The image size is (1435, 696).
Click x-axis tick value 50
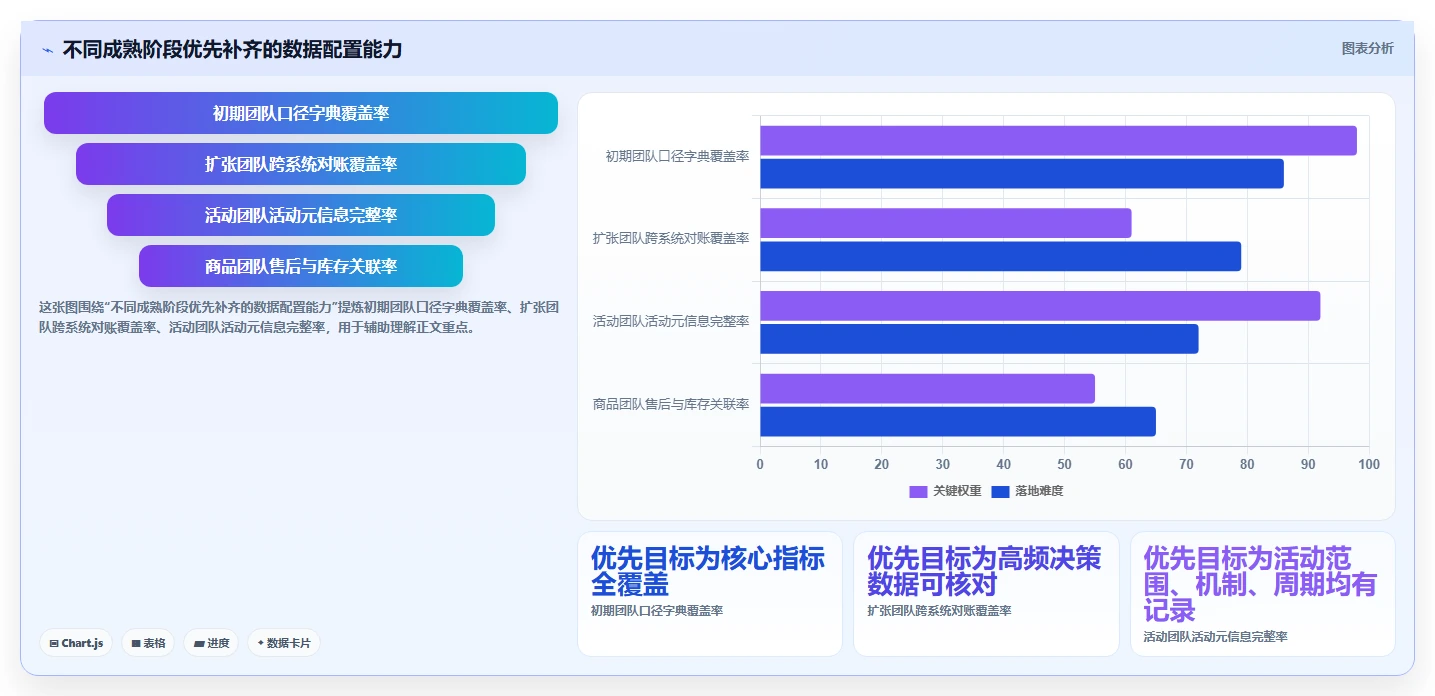point(1064,464)
